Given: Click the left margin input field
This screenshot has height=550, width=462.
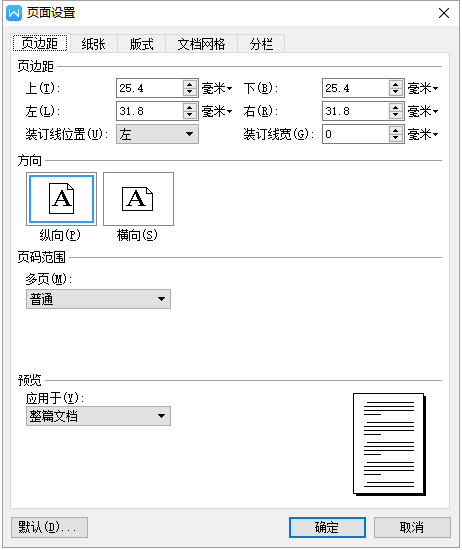Looking at the screenshot, I should coord(149,111).
